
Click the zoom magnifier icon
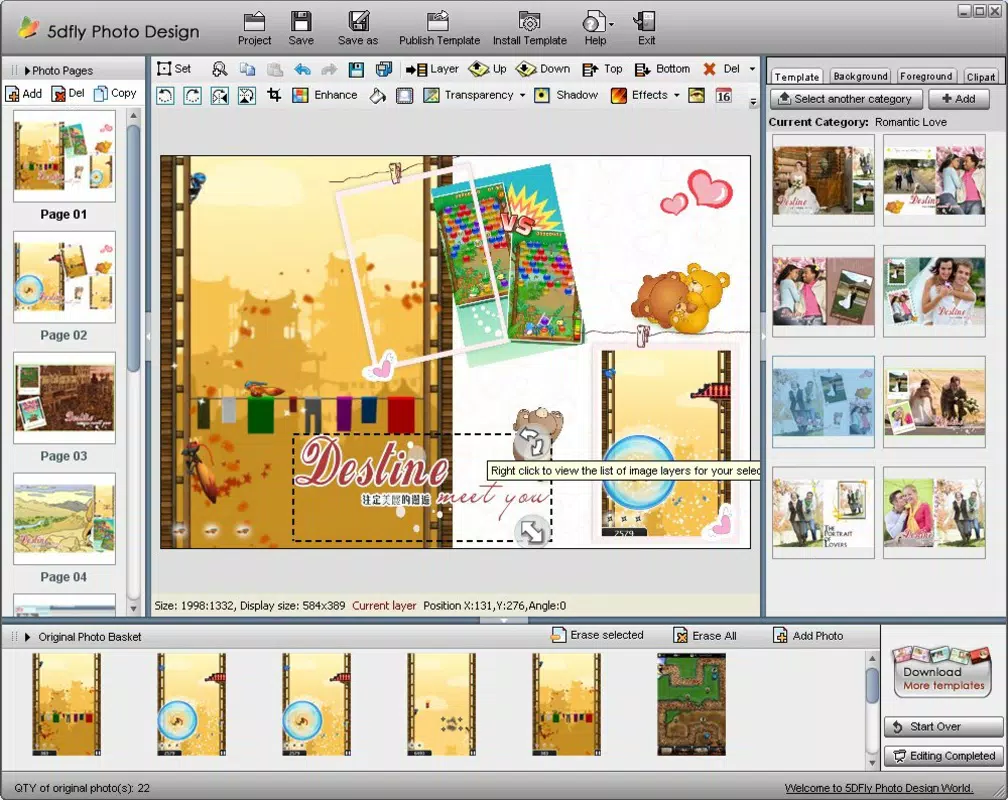[x=220, y=69]
